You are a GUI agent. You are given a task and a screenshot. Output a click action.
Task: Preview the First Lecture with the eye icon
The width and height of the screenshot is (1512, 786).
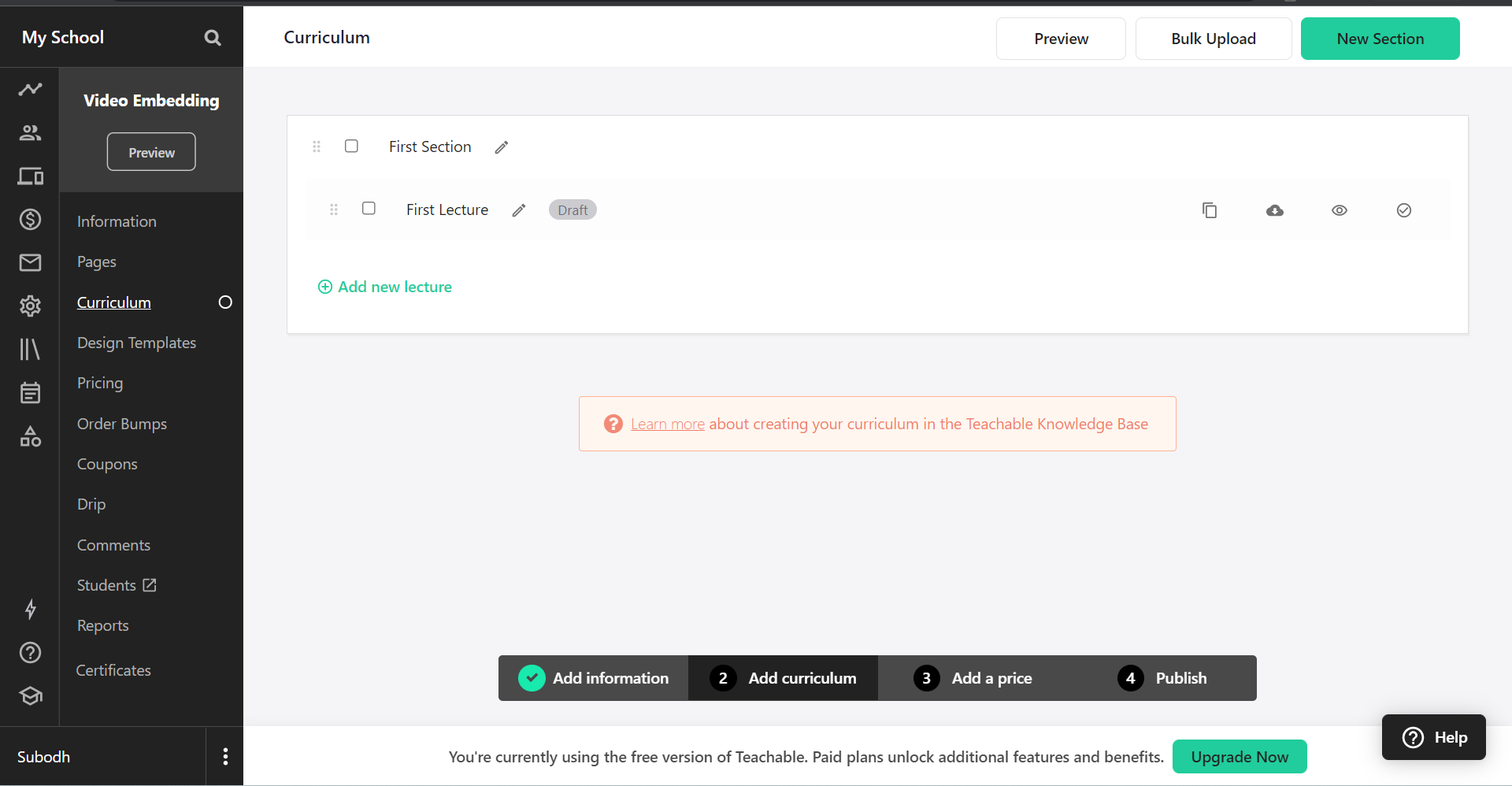point(1340,209)
